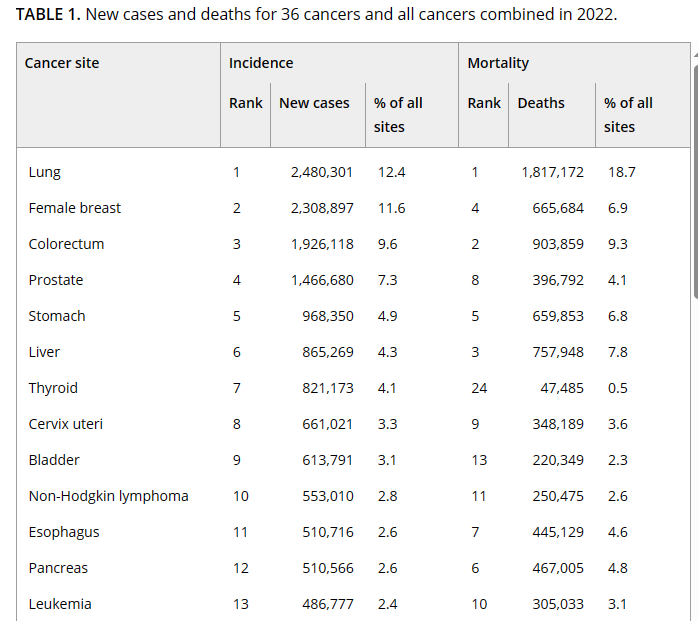Screen dimensions: 698x621
Task: Click Leukemia deaths 305,033
Action: pos(558,604)
